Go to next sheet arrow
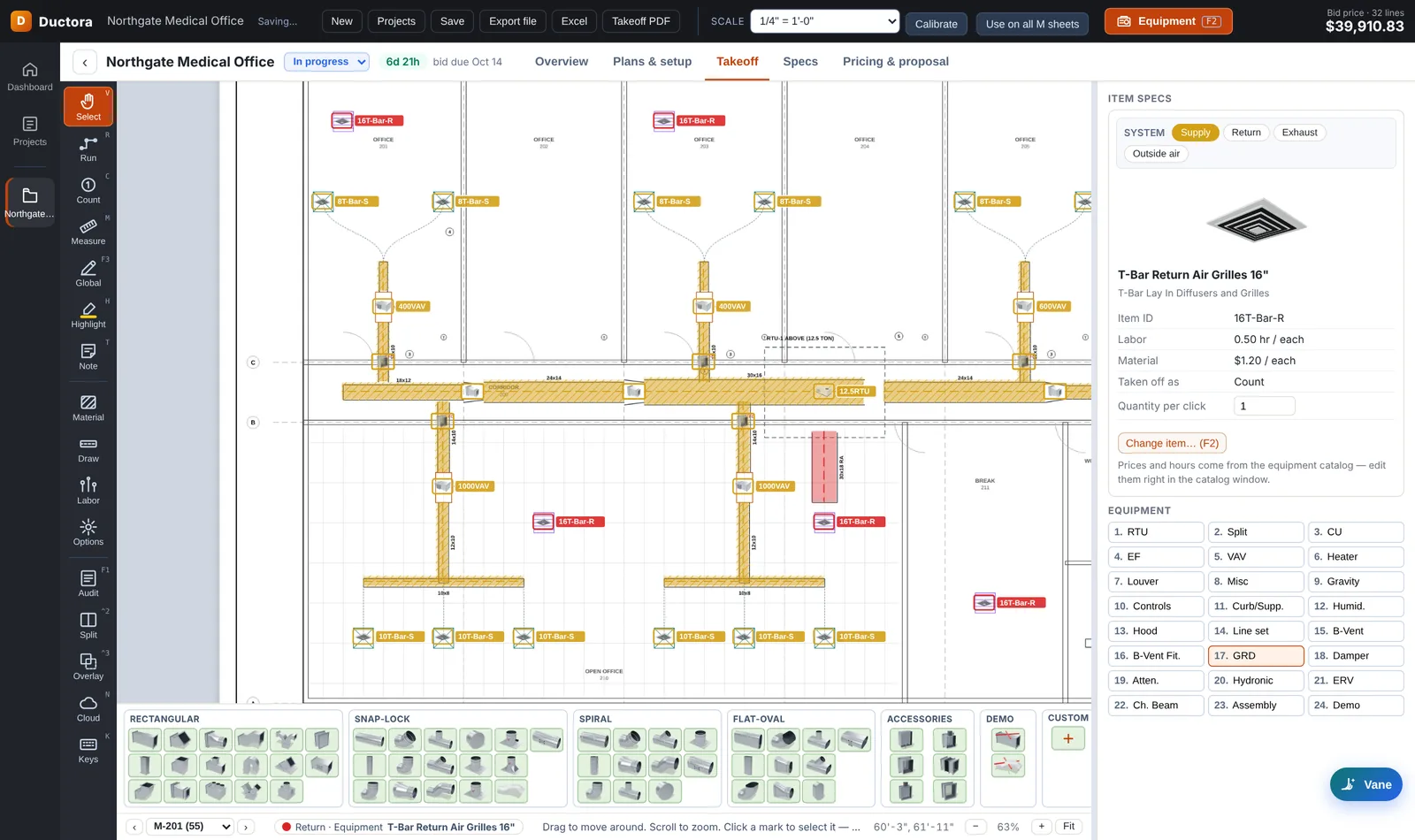Screen dimensions: 1415x840 246,827
